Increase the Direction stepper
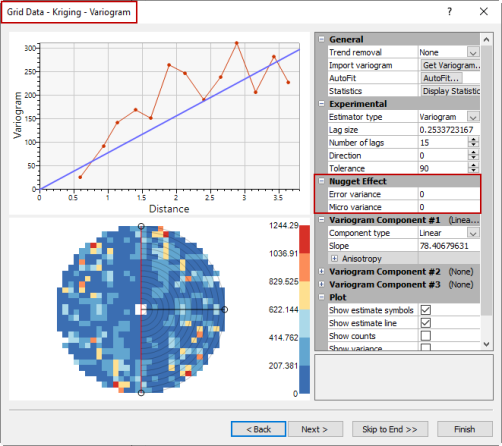Viewport: 502px width, 446px height. 473,153
